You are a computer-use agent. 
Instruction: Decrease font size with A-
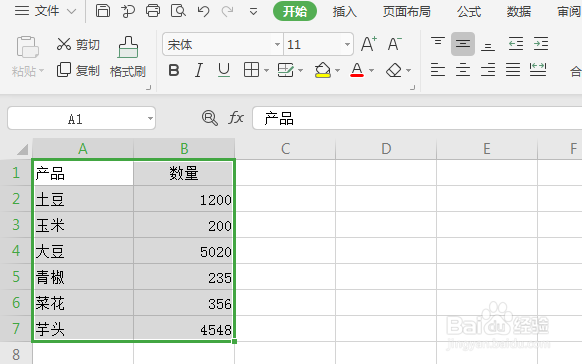(395, 44)
